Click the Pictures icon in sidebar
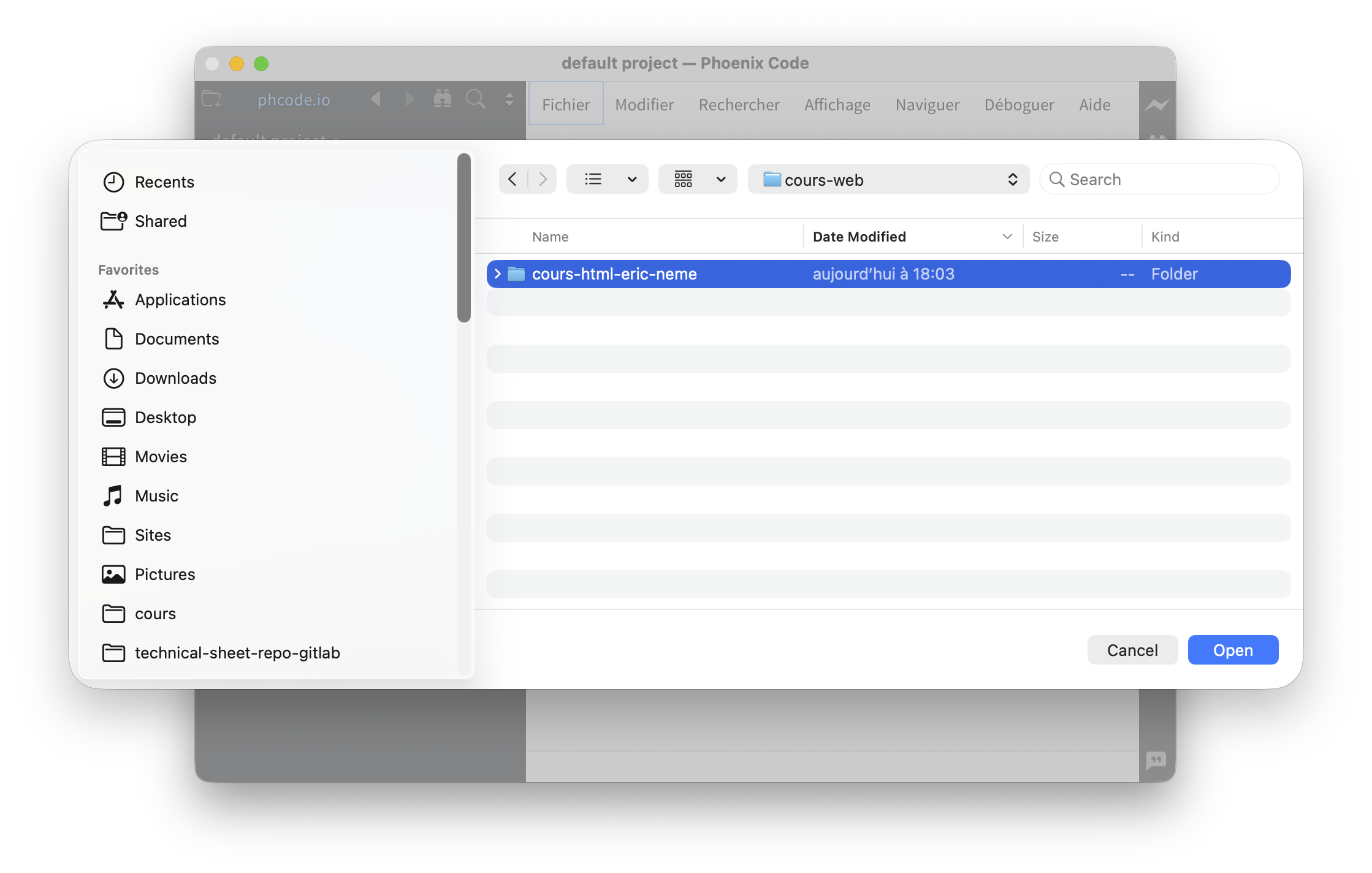Viewport: 1372px width, 873px height. coord(113,574)
